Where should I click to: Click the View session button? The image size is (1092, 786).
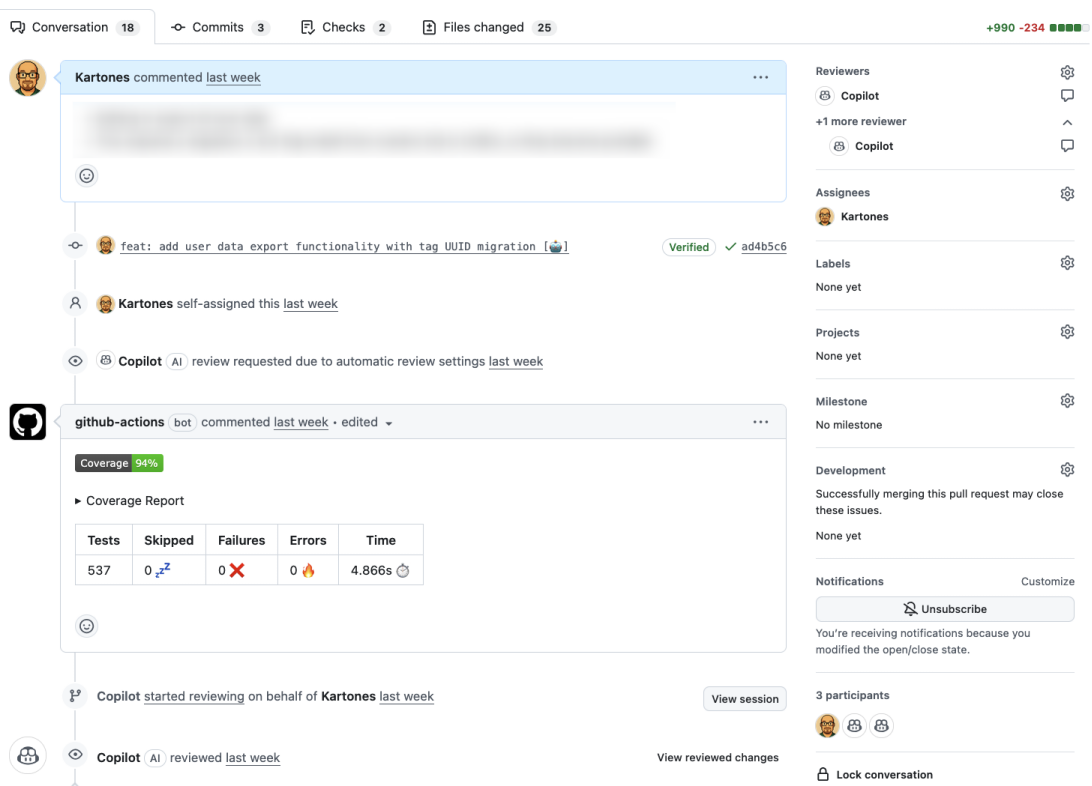744,699
